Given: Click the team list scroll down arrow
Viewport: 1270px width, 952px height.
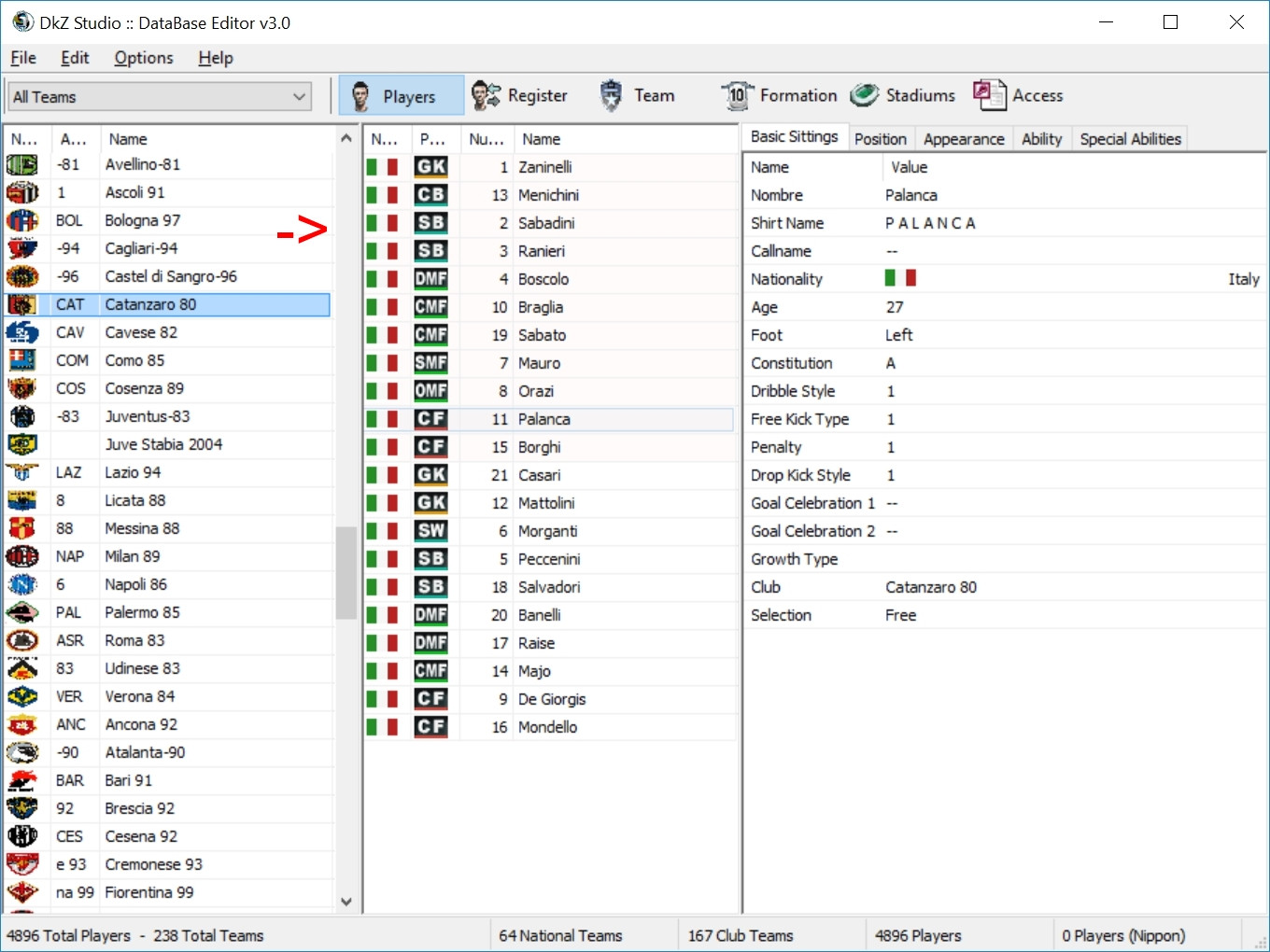Looking at the screenshot, I should tap(346, 902).
